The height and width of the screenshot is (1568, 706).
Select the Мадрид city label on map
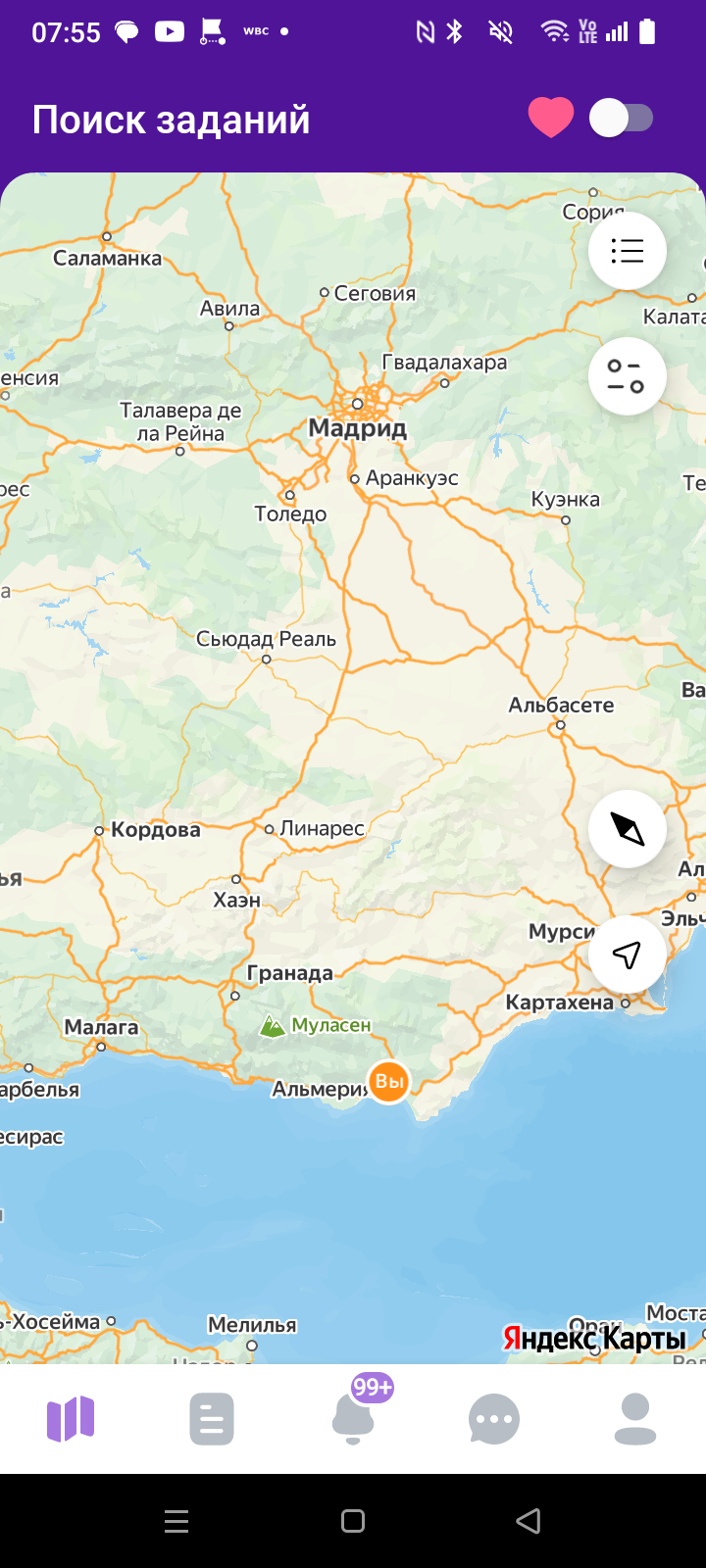357,428
